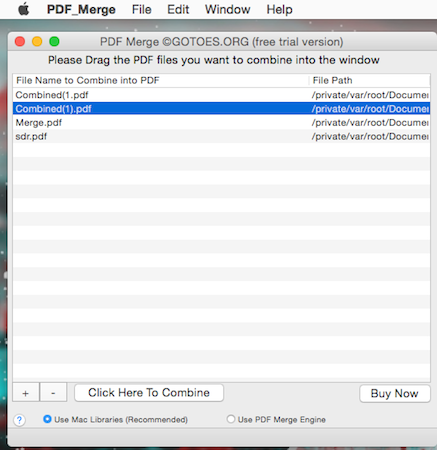
Task: Click Here To Combine the PDFs
Action: (149, 393)
